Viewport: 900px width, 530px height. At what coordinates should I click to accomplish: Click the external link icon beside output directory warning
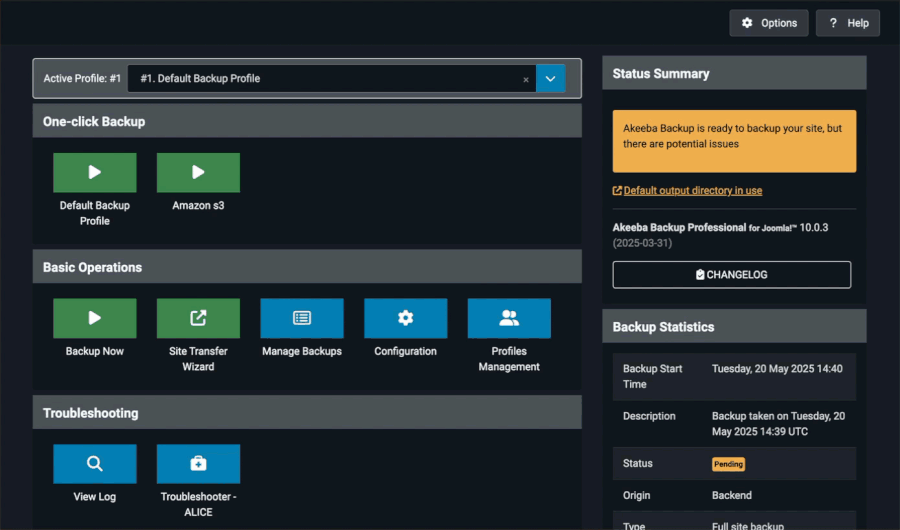coord(617,191)
